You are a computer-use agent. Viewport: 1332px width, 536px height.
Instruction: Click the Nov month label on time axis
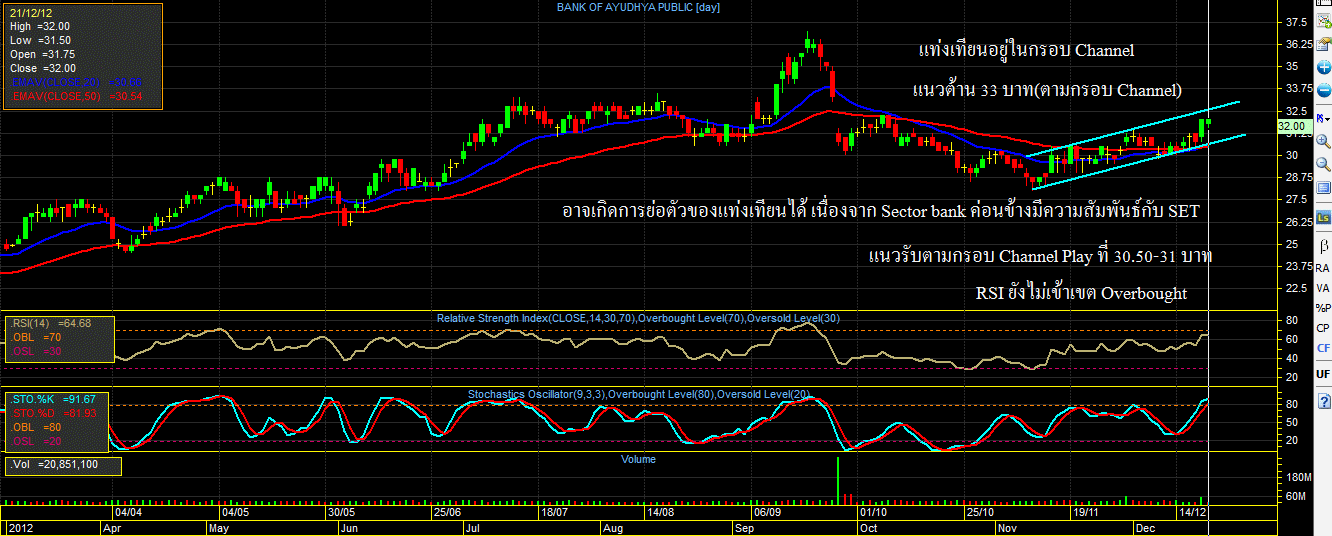pos(1007,526)
